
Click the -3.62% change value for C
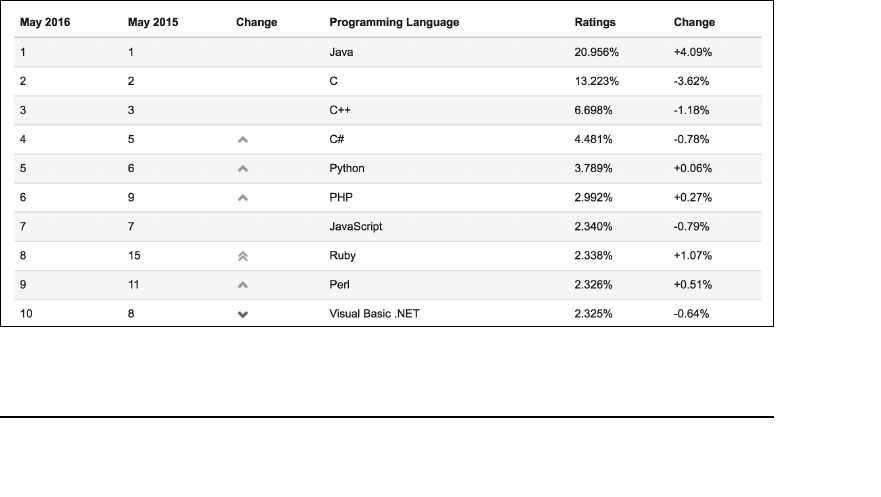(692, 81)
